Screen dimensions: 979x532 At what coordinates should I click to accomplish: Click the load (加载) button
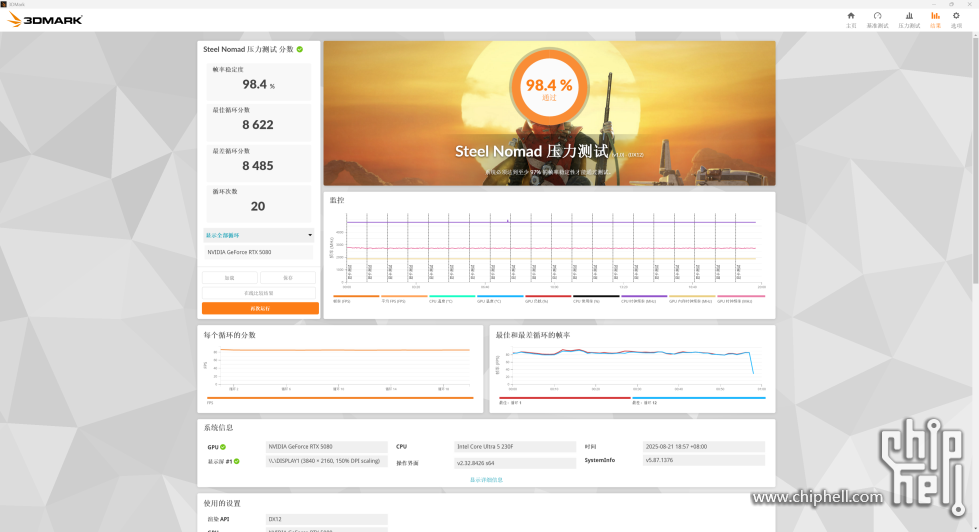coord(229,277)
